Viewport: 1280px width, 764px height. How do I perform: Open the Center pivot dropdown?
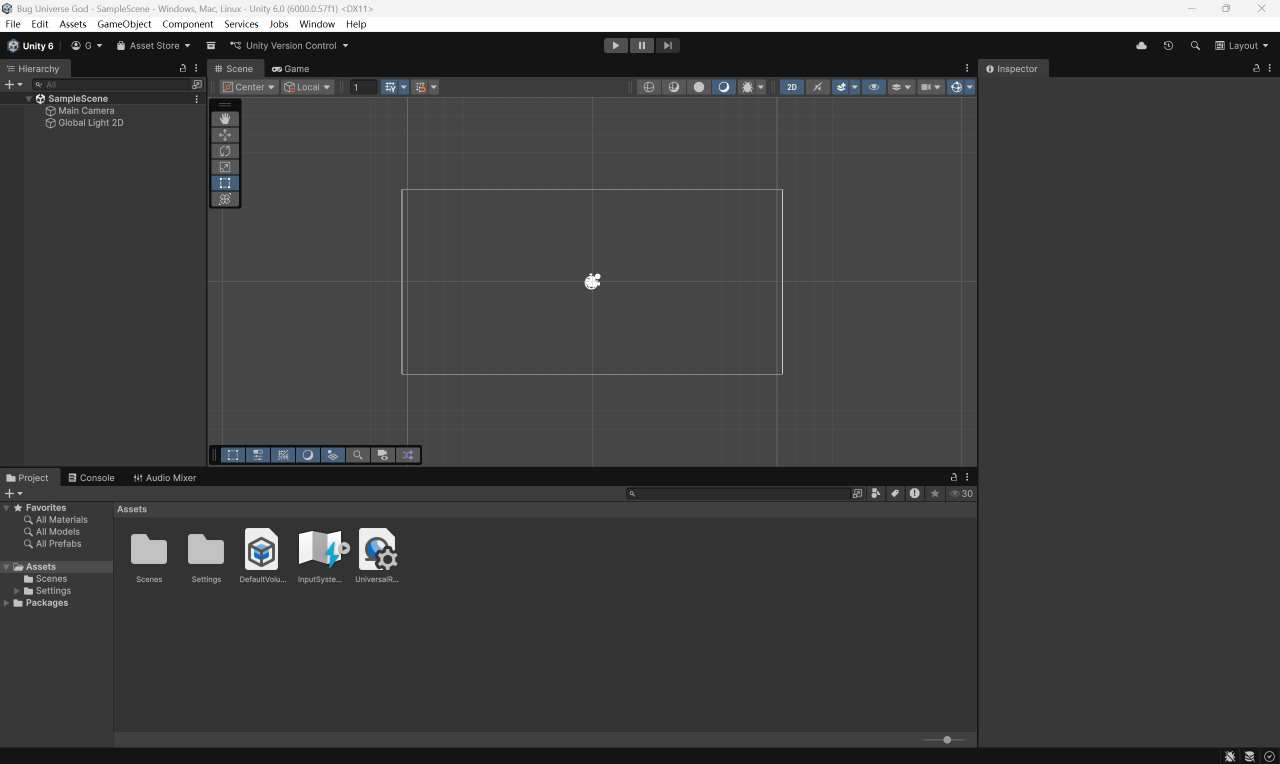tap(249, 87)
